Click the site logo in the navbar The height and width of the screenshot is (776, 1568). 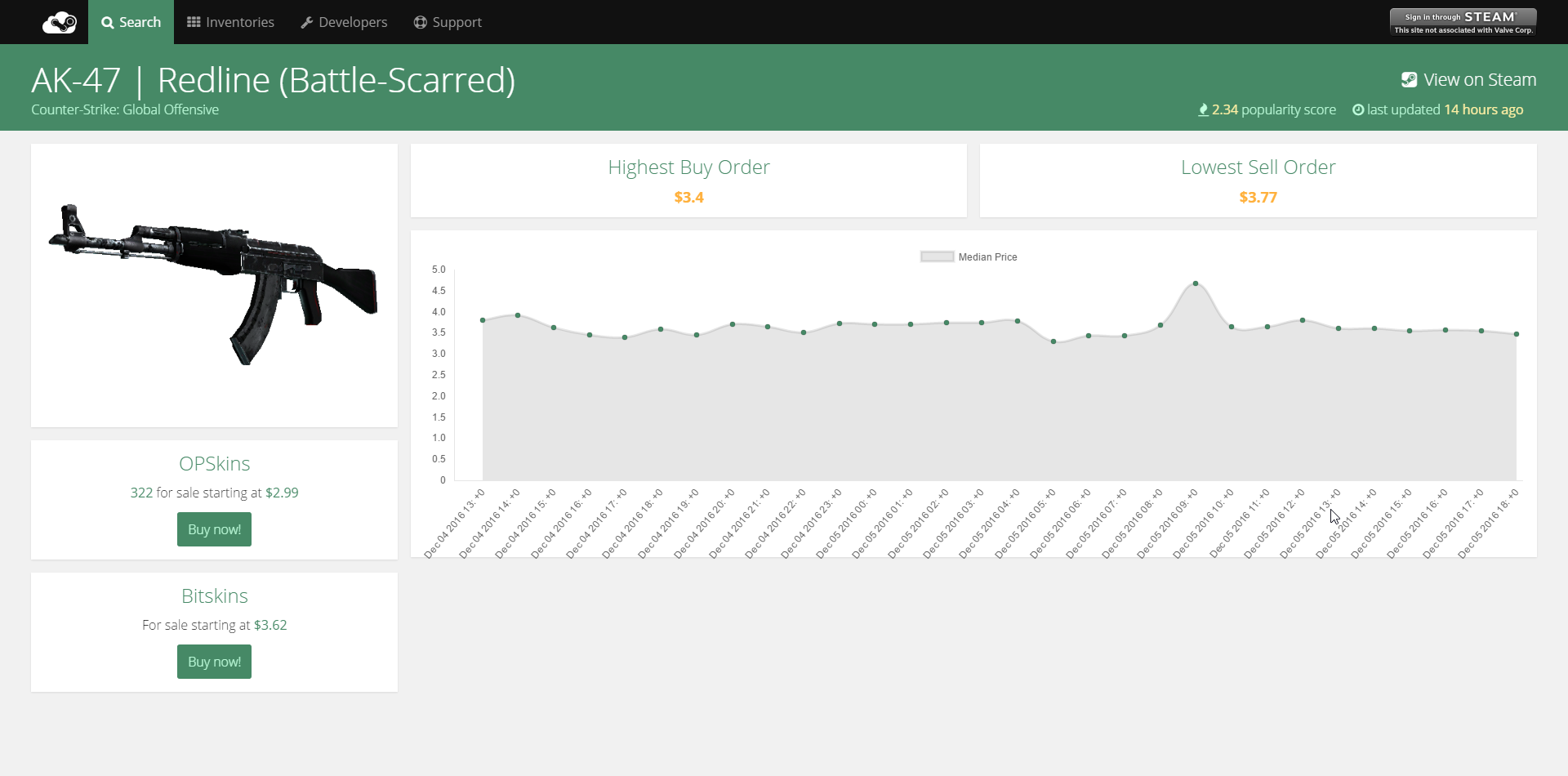(x=60, y=22)
